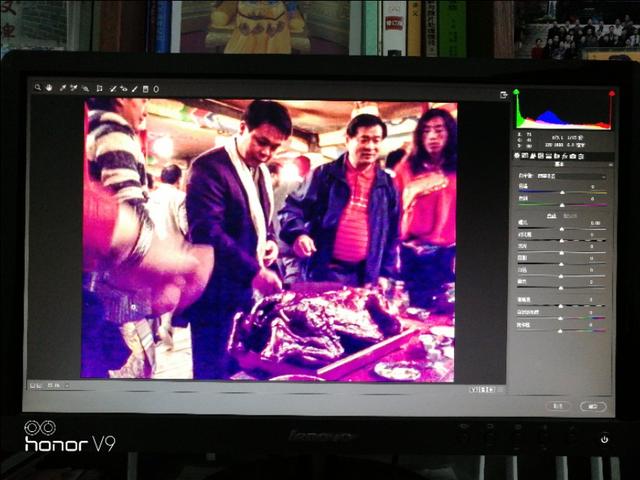Screen dimensions: 640x480
Task: Click the Saturation slider handle
Action: pos(560,331)
